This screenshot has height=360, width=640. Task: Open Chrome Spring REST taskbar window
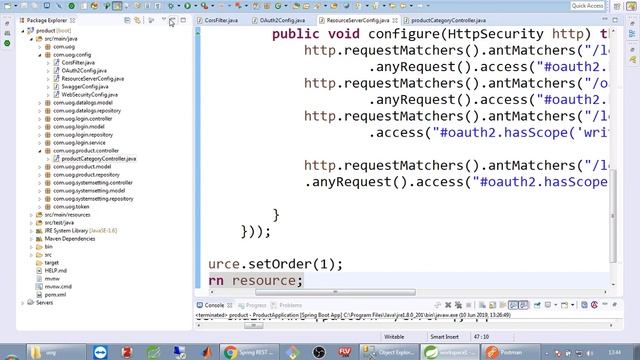[x=249, y=352]
